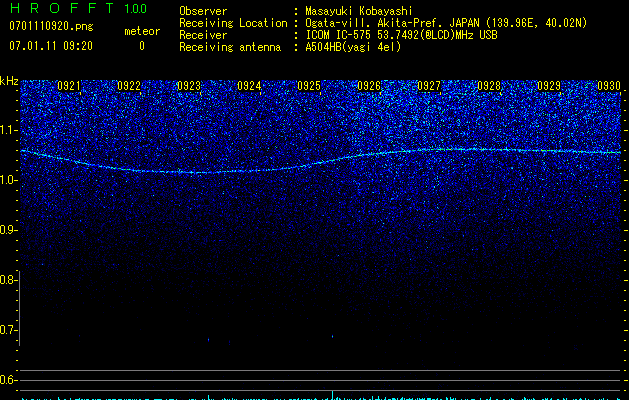
Task: Click the 'meteor' count label
Action: (142, 31)
